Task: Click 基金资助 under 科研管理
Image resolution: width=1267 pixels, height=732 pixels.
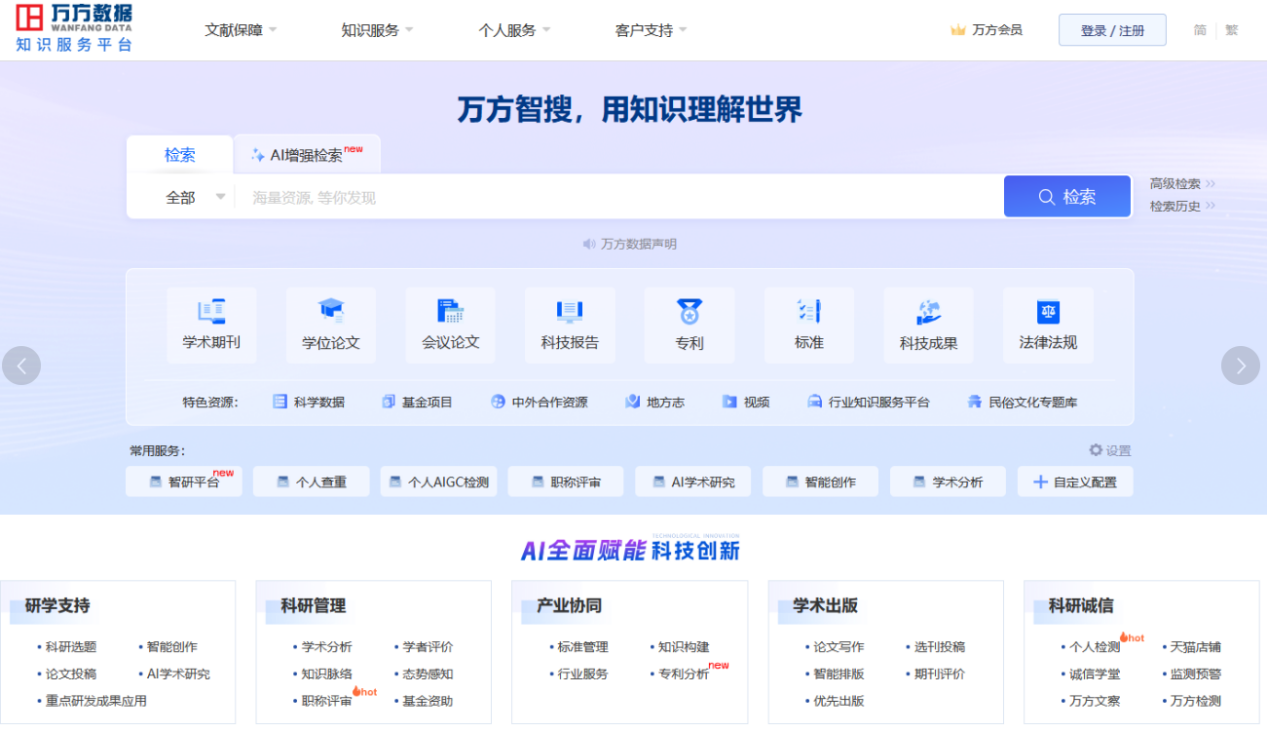Action: [x=428, y=701]
